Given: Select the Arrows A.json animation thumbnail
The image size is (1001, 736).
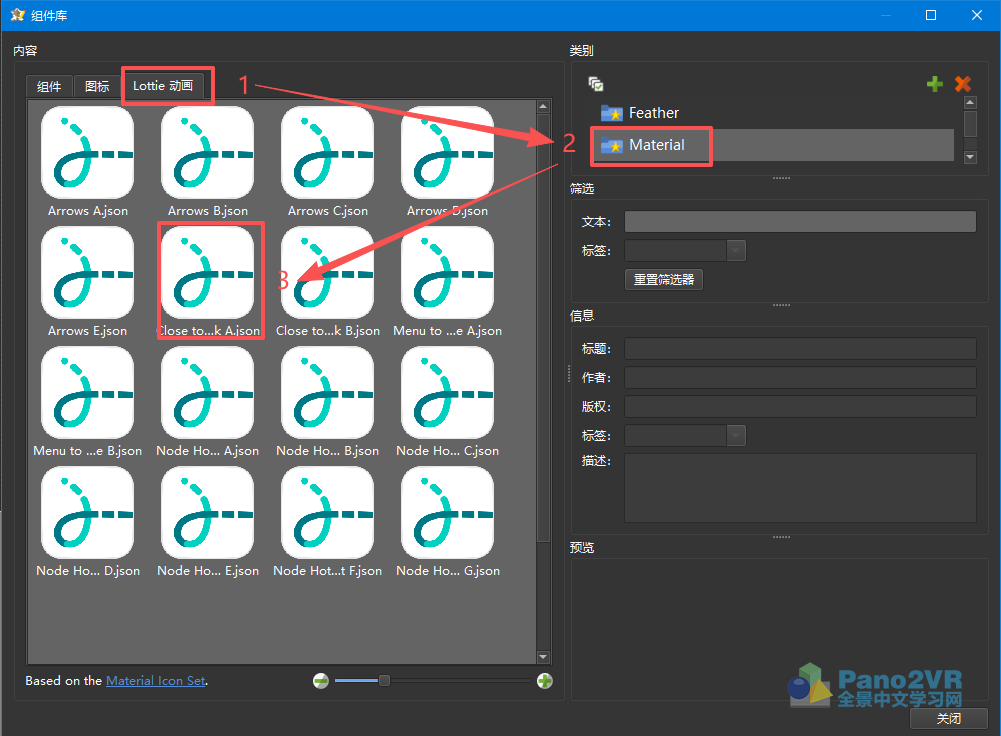Looking at the screenshot, I should [88, 153].
